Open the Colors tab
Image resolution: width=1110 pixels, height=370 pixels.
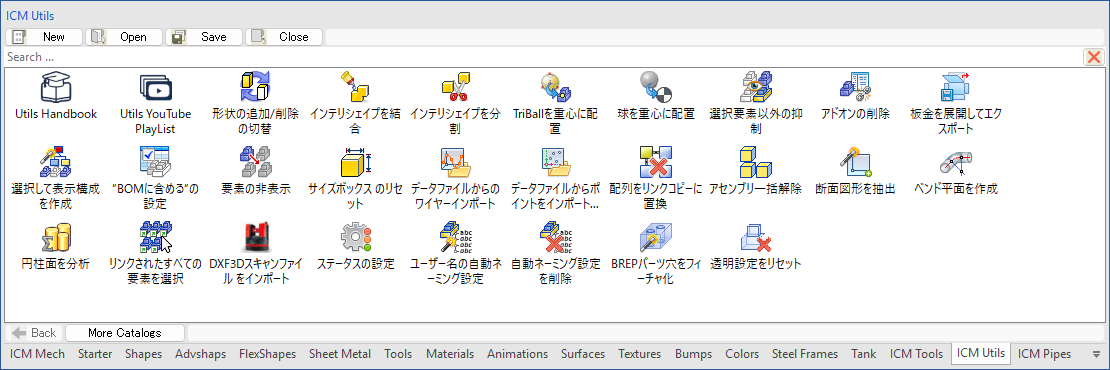click(742, 354)
